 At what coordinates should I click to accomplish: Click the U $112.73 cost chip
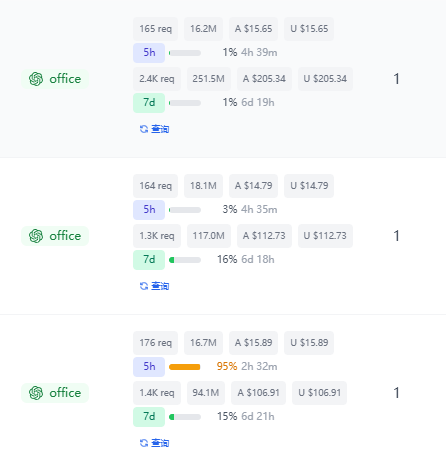coord(325,236)
